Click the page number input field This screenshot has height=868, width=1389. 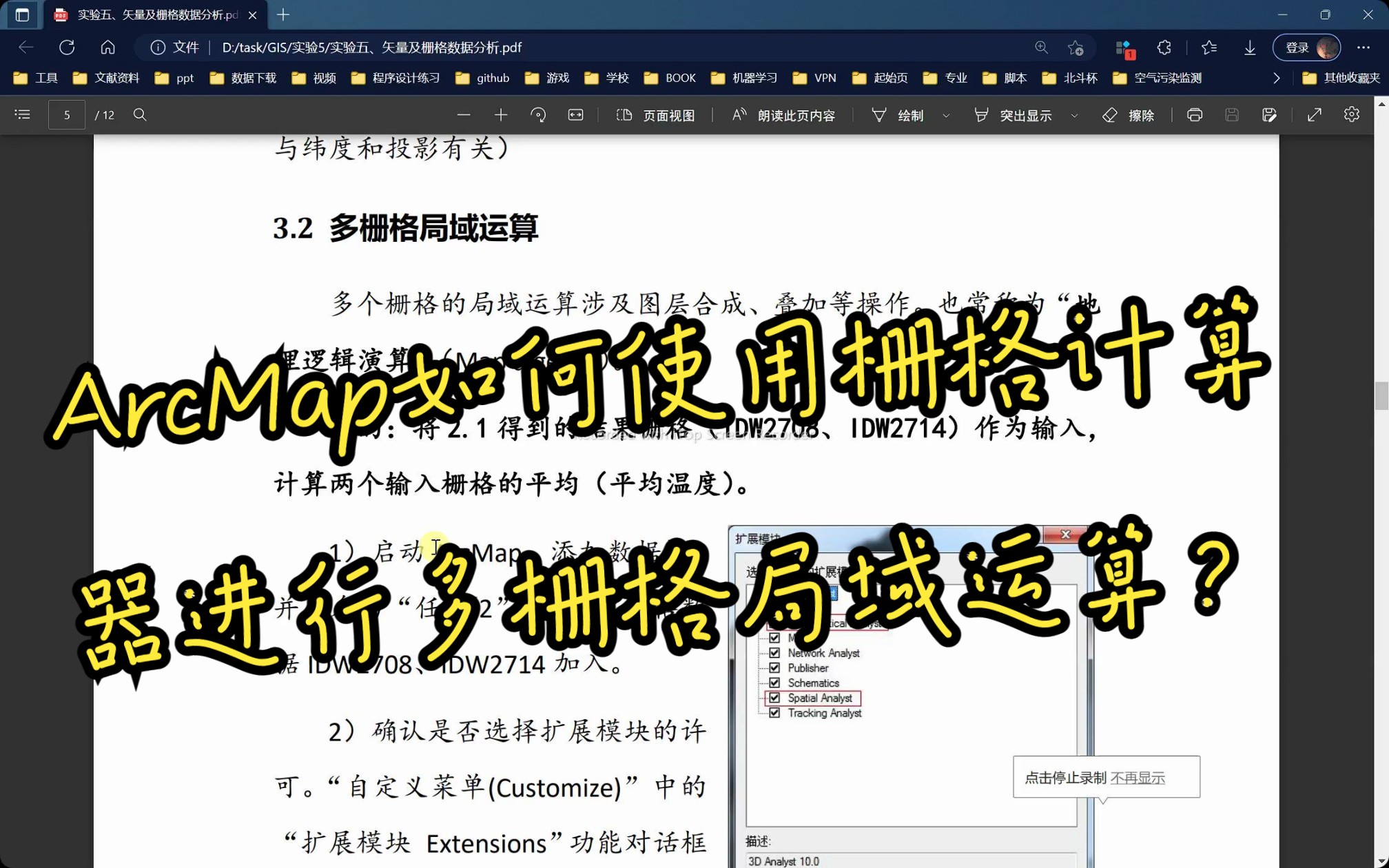(x=67, y=115)
